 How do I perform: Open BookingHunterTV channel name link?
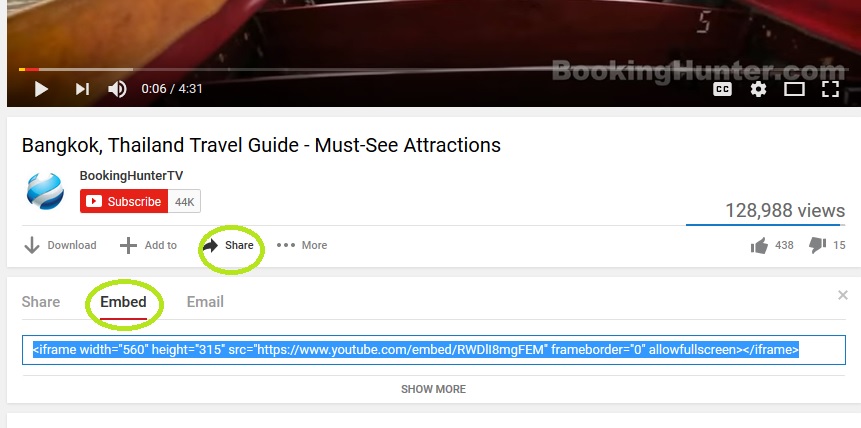(131, 176)
